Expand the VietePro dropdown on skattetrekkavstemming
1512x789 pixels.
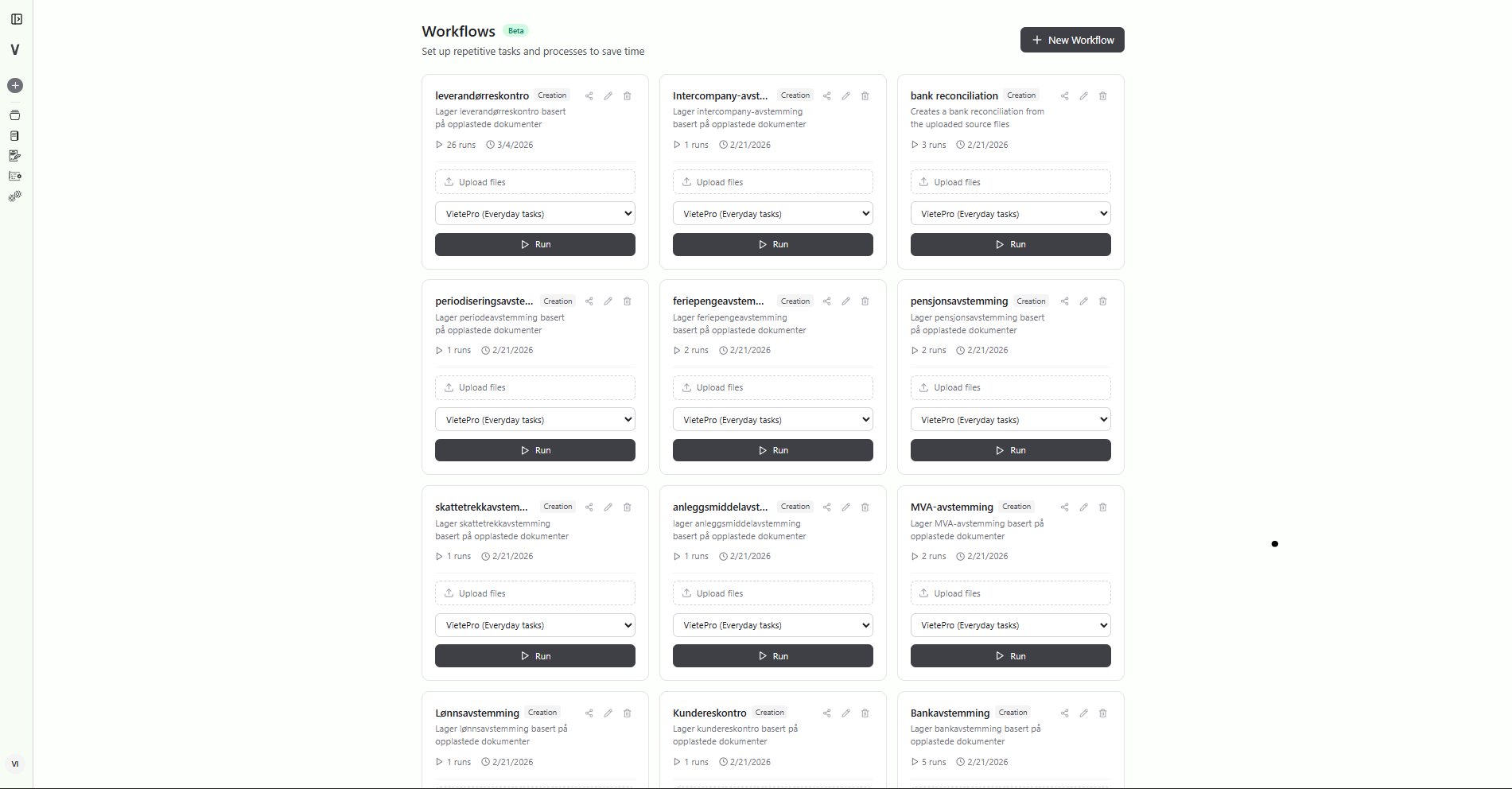tap(534, 625)
